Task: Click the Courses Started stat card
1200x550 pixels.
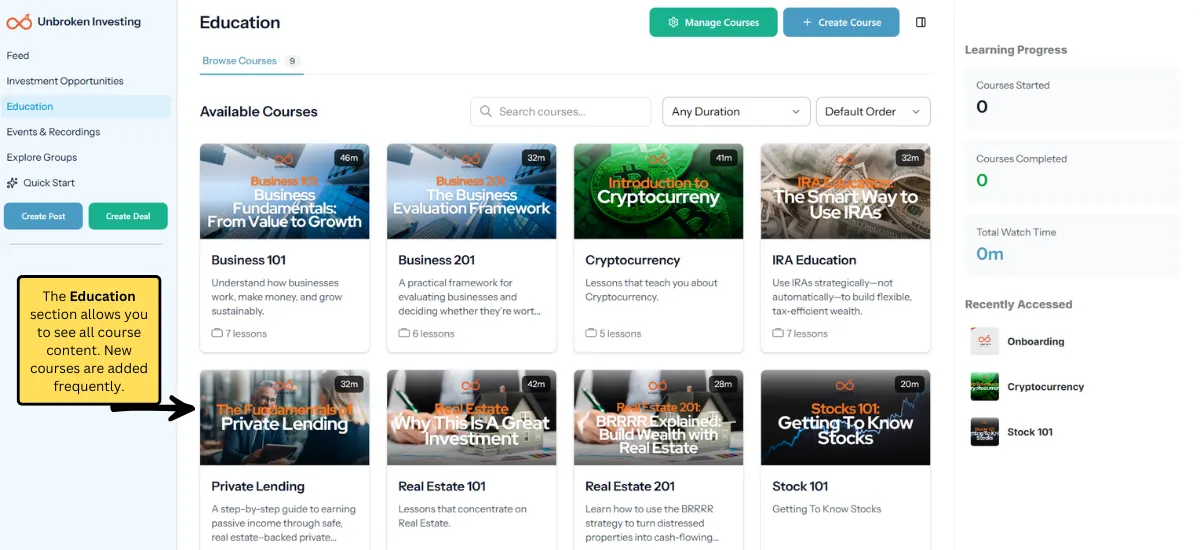Action: [1072, 98]
